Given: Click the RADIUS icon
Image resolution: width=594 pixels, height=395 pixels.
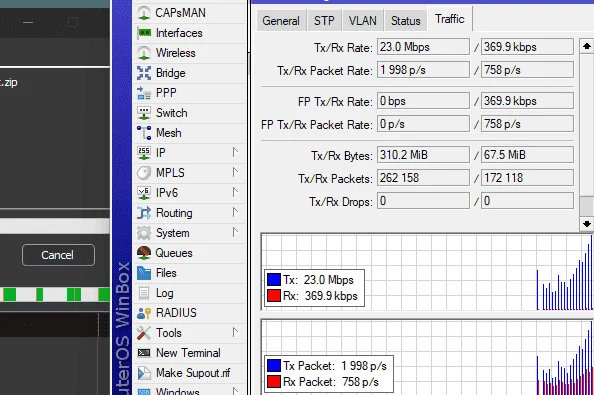Looking at the screenshot, I should 144,313.
